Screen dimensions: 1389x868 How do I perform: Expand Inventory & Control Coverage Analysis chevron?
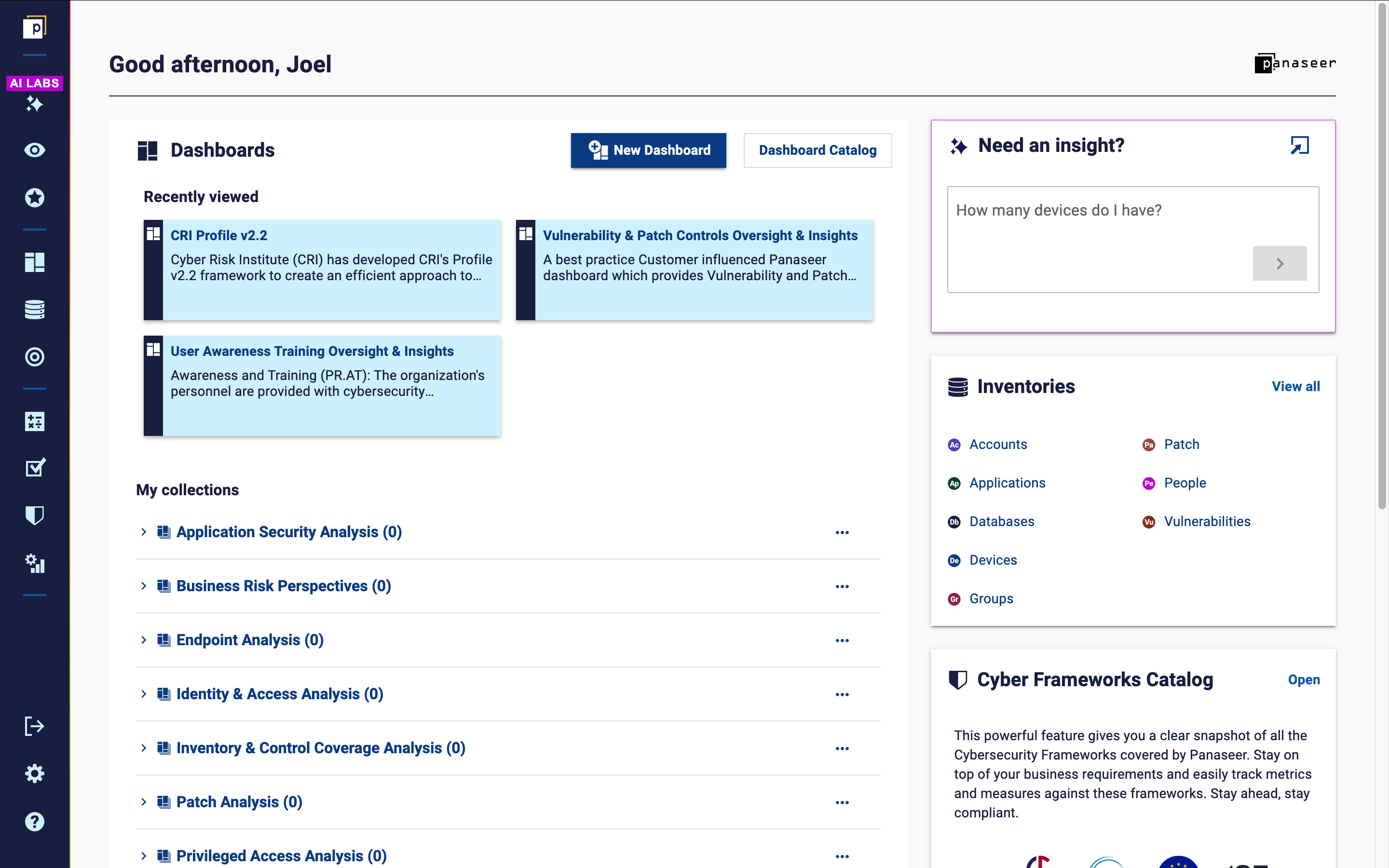coord(144,748)
